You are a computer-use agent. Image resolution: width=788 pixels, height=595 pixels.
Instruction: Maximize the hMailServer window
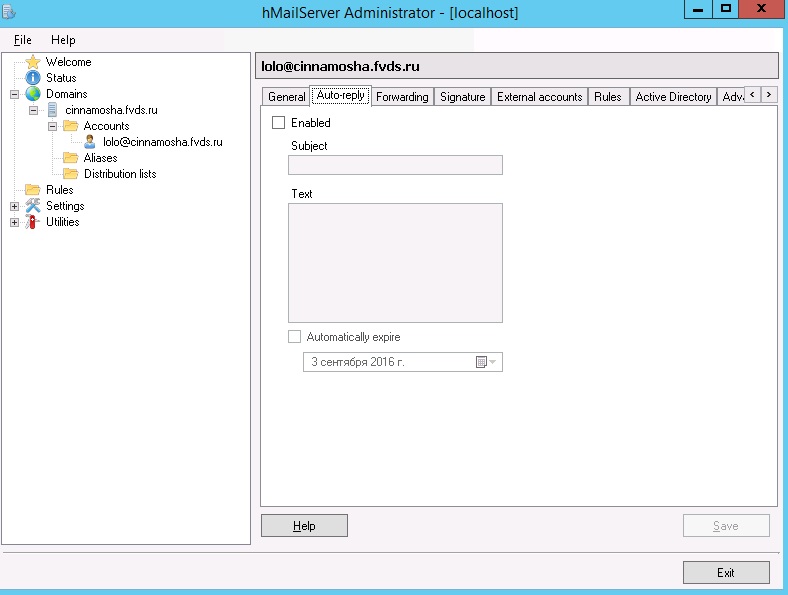726,9
